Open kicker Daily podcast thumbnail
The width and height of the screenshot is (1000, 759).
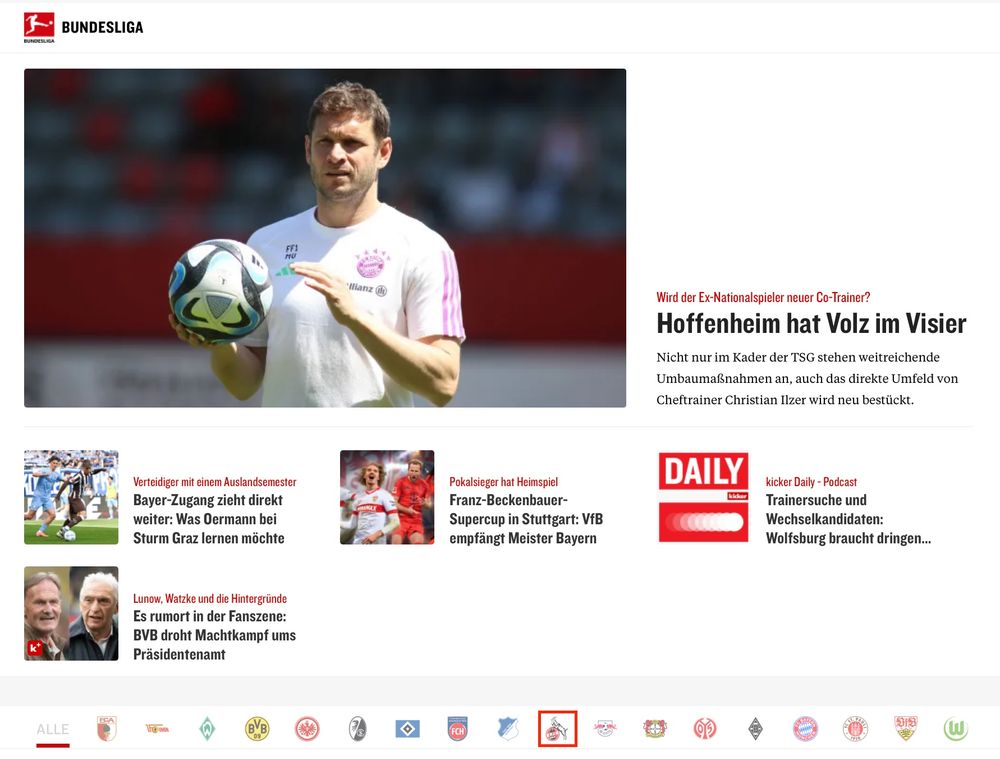point(703,497)
